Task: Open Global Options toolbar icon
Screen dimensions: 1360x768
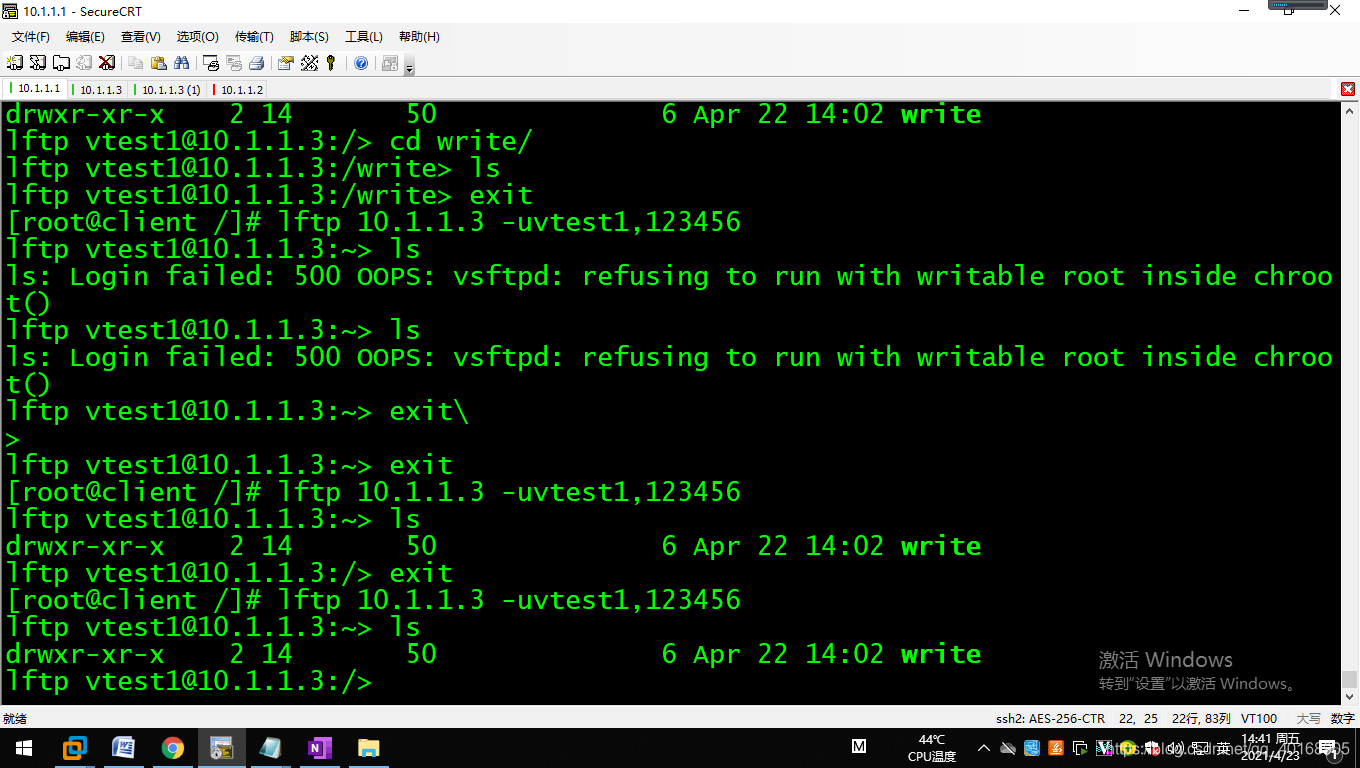Action: pyautogui.click(x=309, y=63)
